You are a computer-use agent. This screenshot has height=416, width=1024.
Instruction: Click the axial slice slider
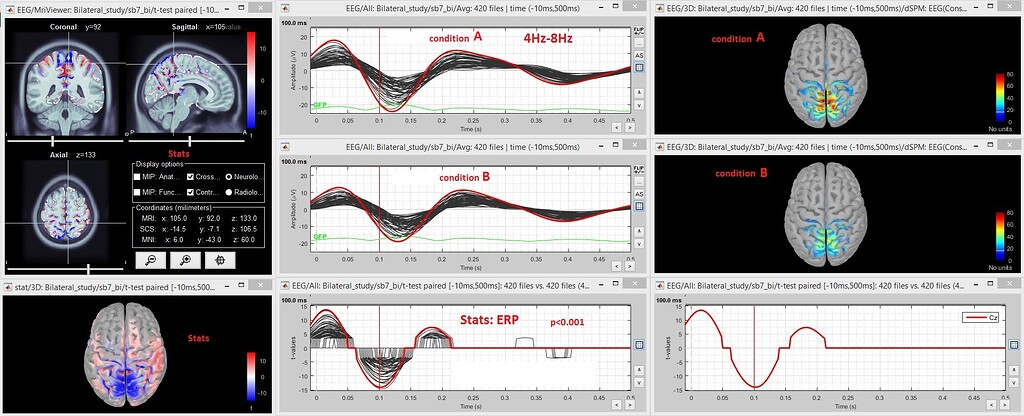point(66,268)
